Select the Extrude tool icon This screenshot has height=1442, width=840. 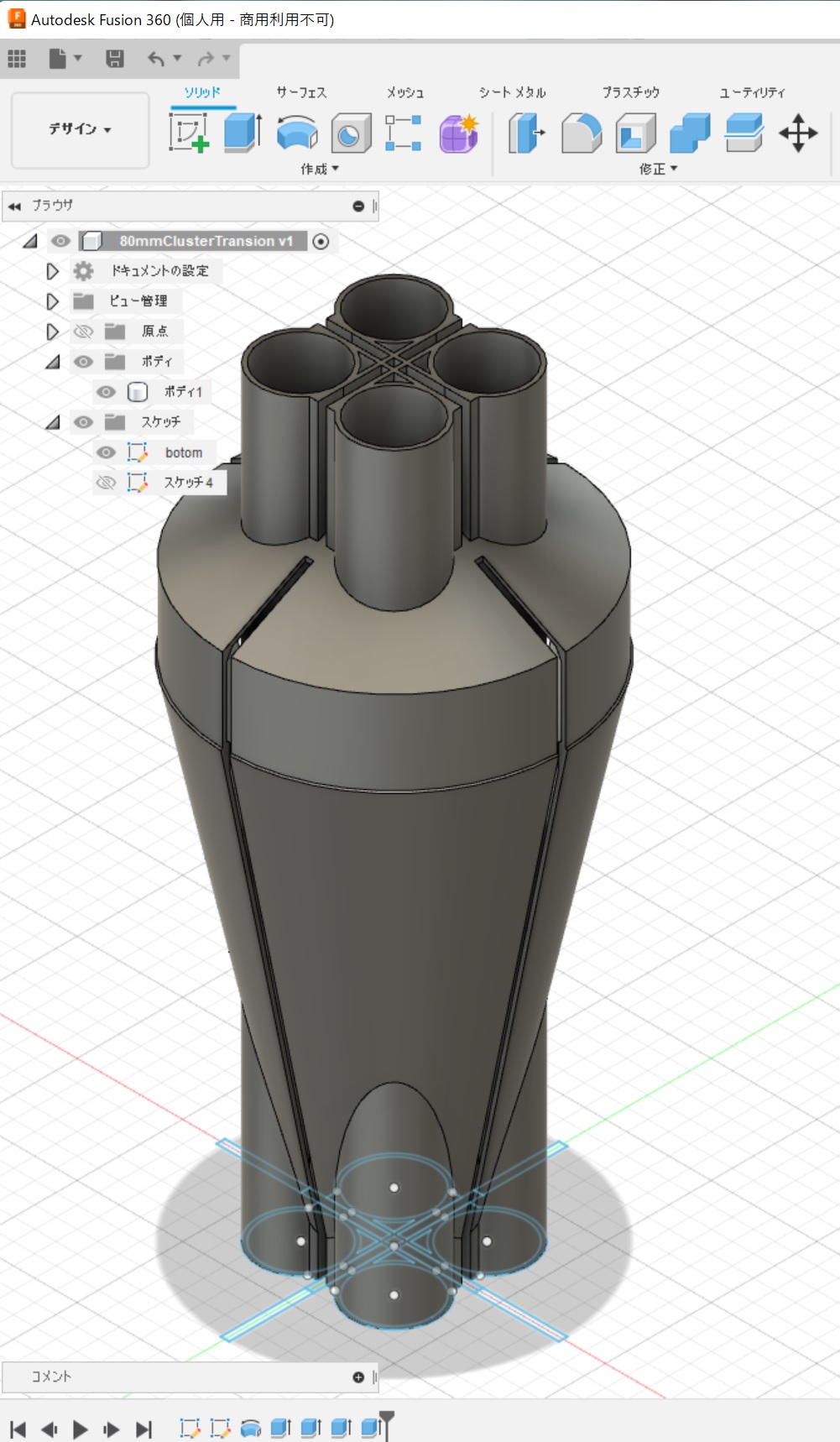243,133
